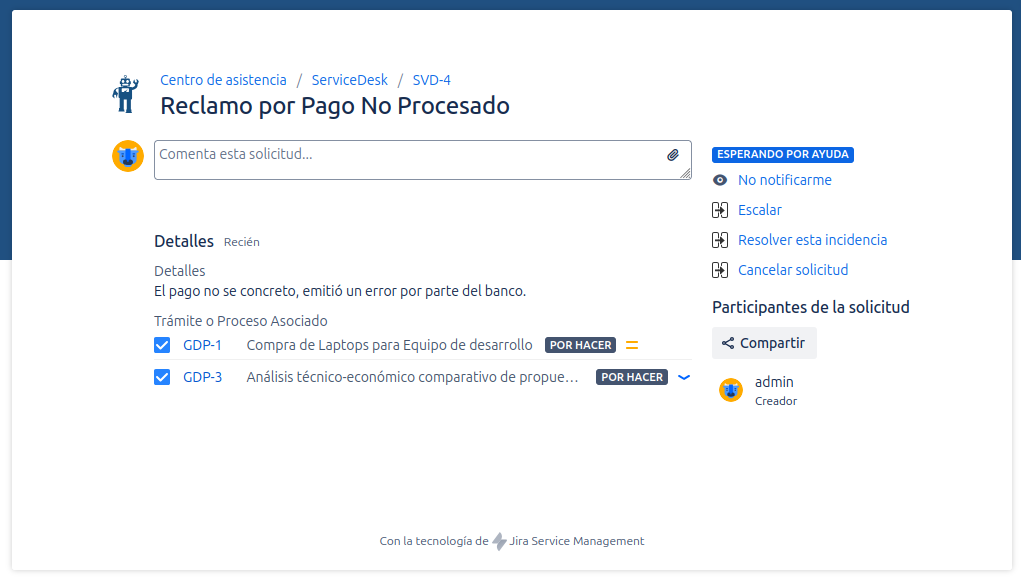Click your avatar beside the comment field
Image resolution: width=1021 pixels, height=583 pixels.
127,155
